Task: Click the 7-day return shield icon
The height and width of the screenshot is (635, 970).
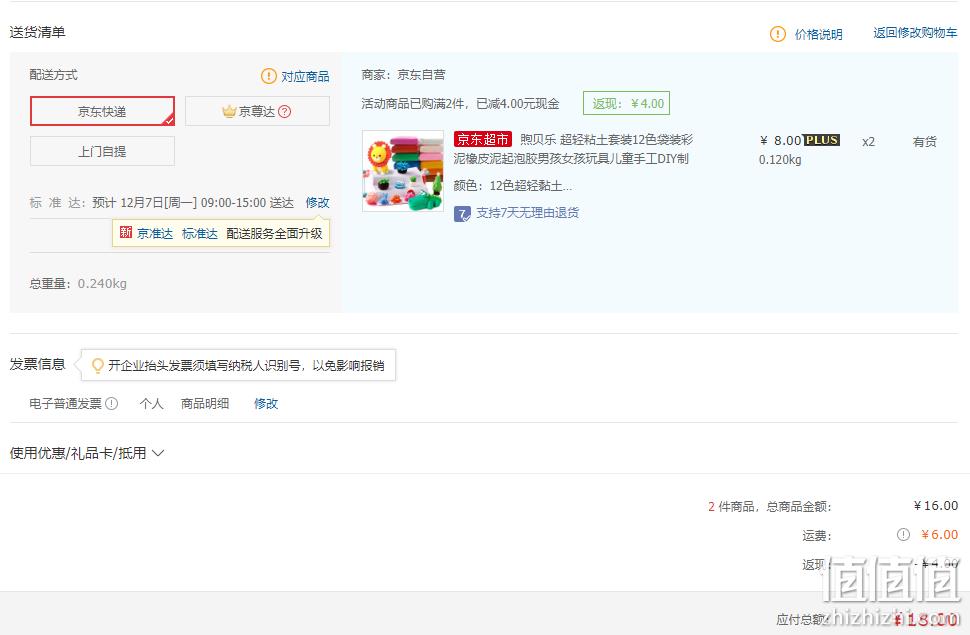Action: point(462,214)
